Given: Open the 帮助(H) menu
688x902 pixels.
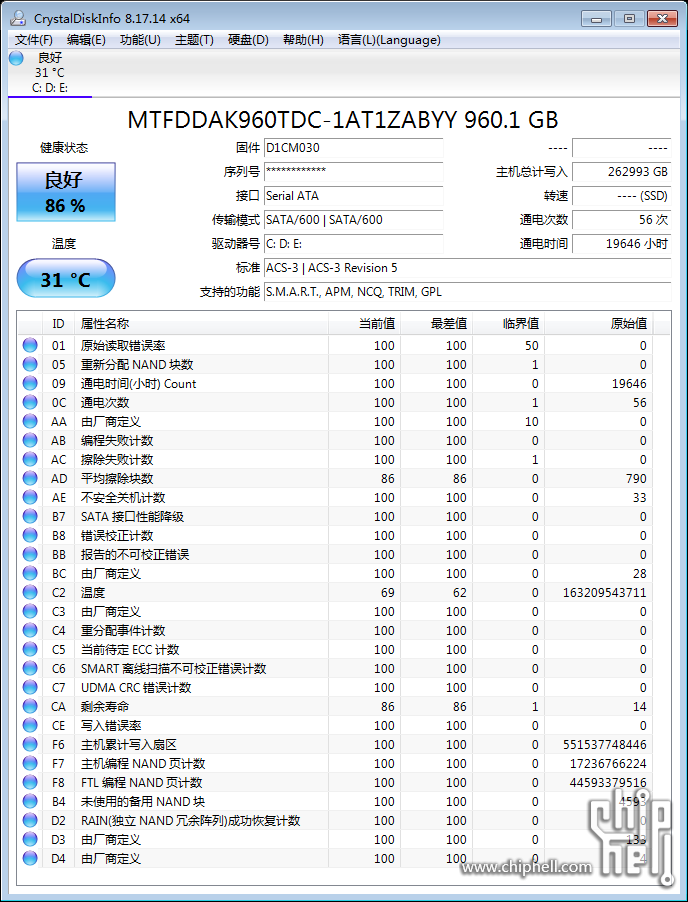Looking at the screenshot, I should tap(303, 40).
